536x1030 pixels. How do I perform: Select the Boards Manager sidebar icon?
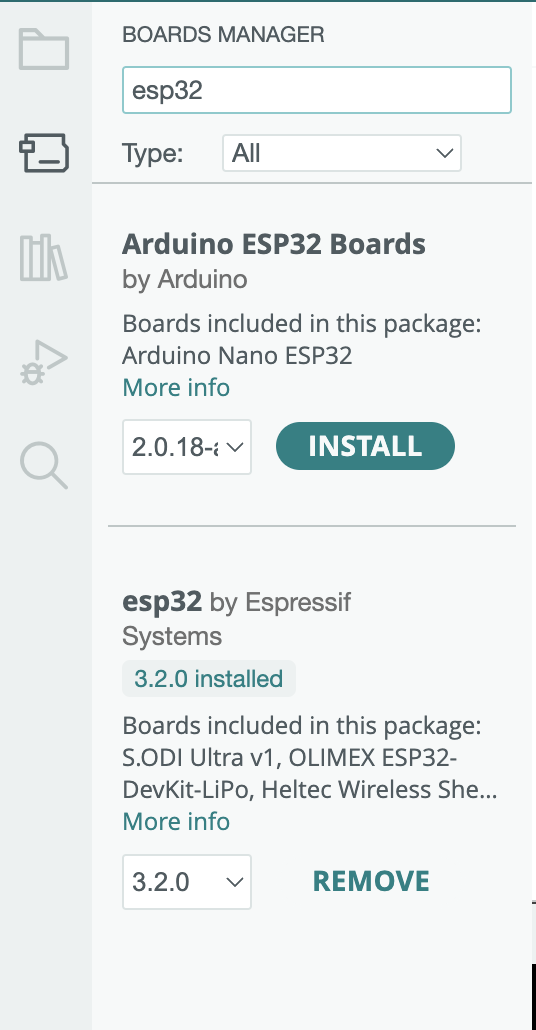point(44,153)
